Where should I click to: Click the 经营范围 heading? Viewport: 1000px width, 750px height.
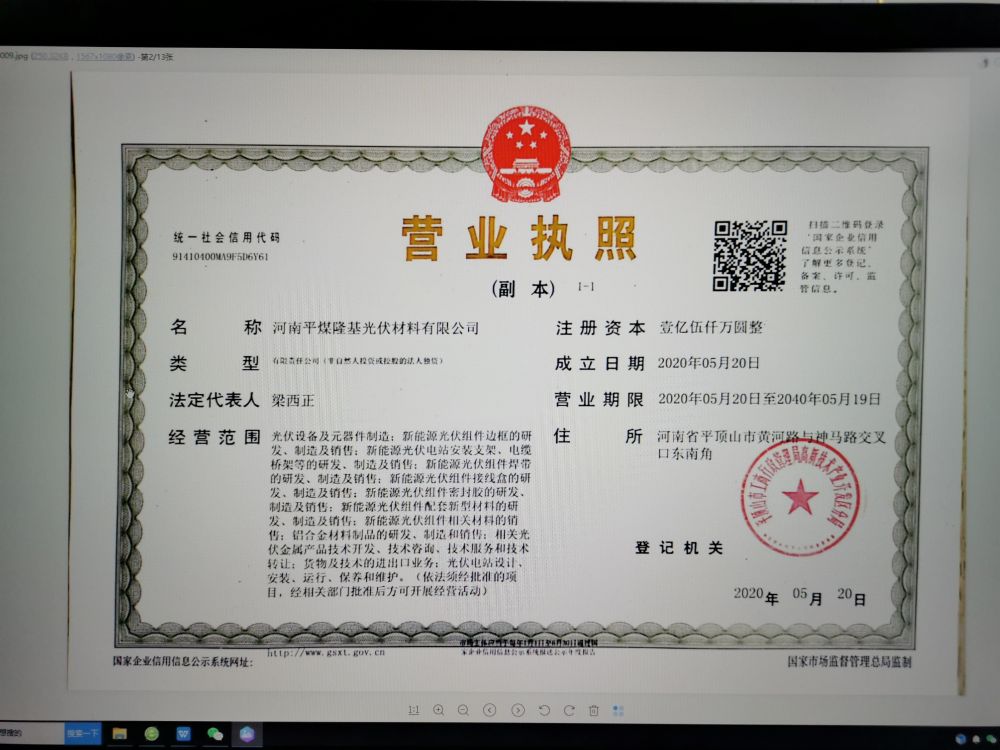point(214,437)
